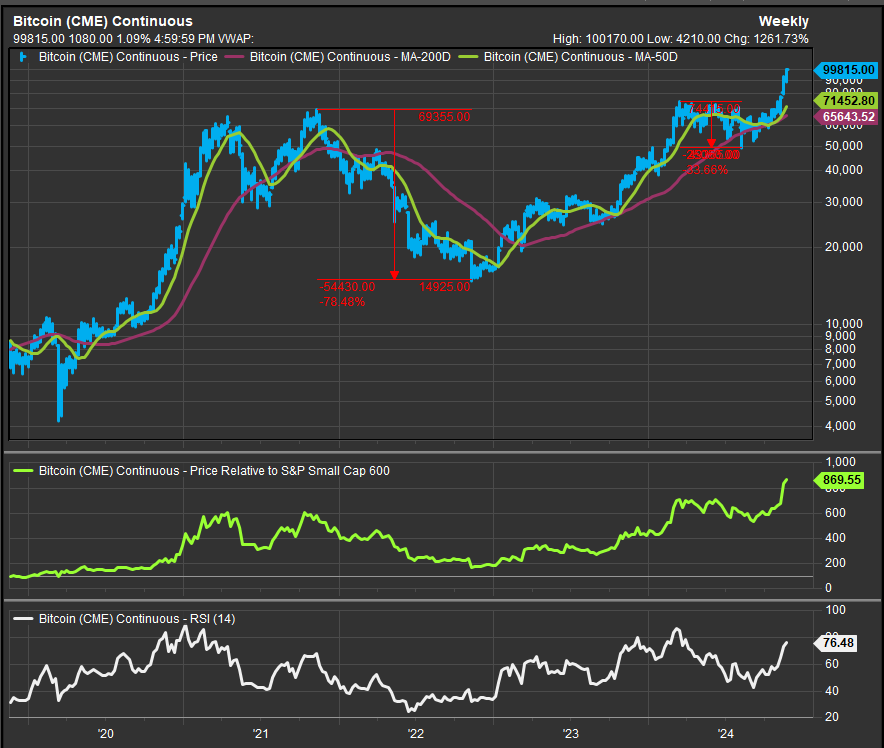
Task: Click the 'Chg: 1261.73%' header value
Action: click(x=767, y=39)
